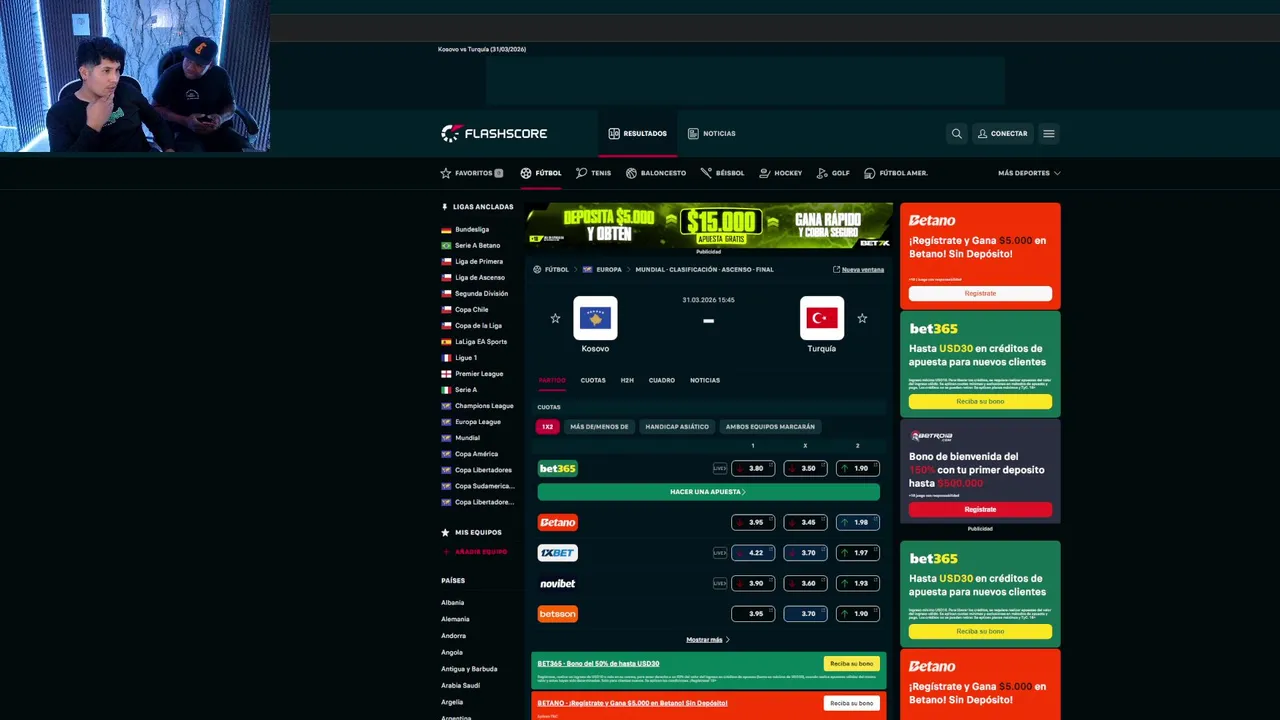Screen dimensions: 1280x720
Task: Select the Fútbol sport
Action: (x=541, y=173)
